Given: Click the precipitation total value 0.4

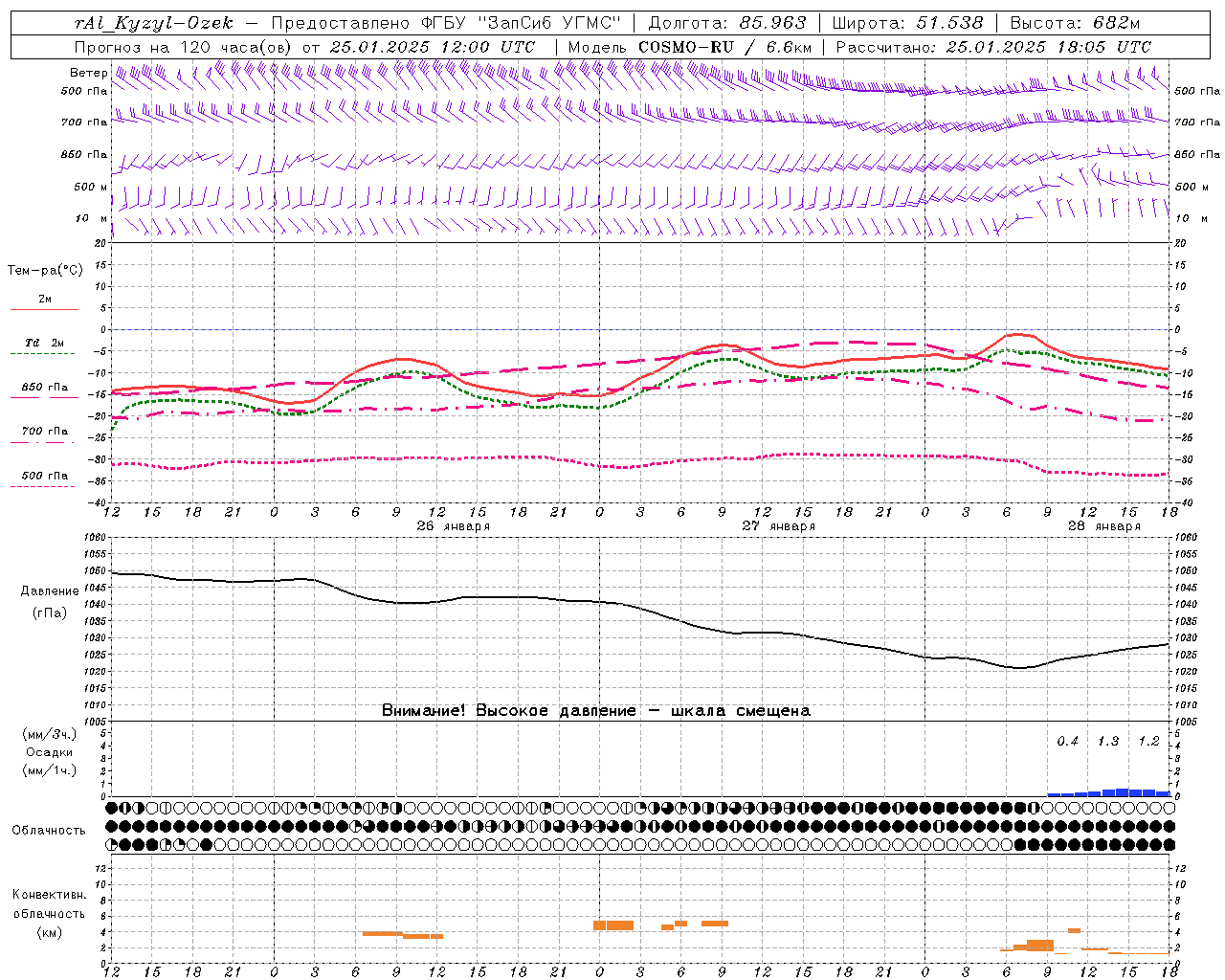Looking at the screenshot, I should 1067,742.
